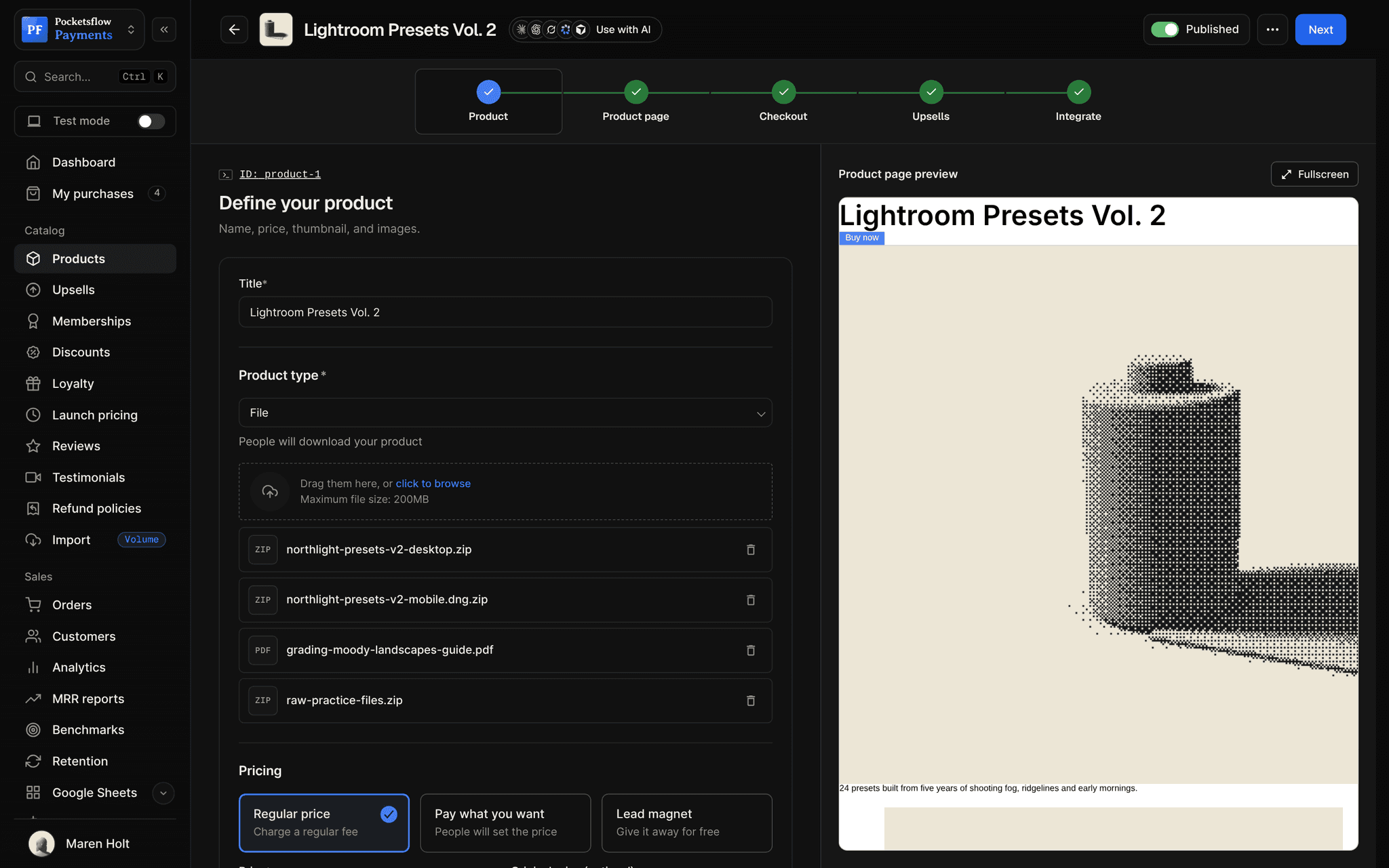The height and width of the screenshot is (868, 1389).
Task: Go to the Upsells step in stepper
Action: pos(931,101)
